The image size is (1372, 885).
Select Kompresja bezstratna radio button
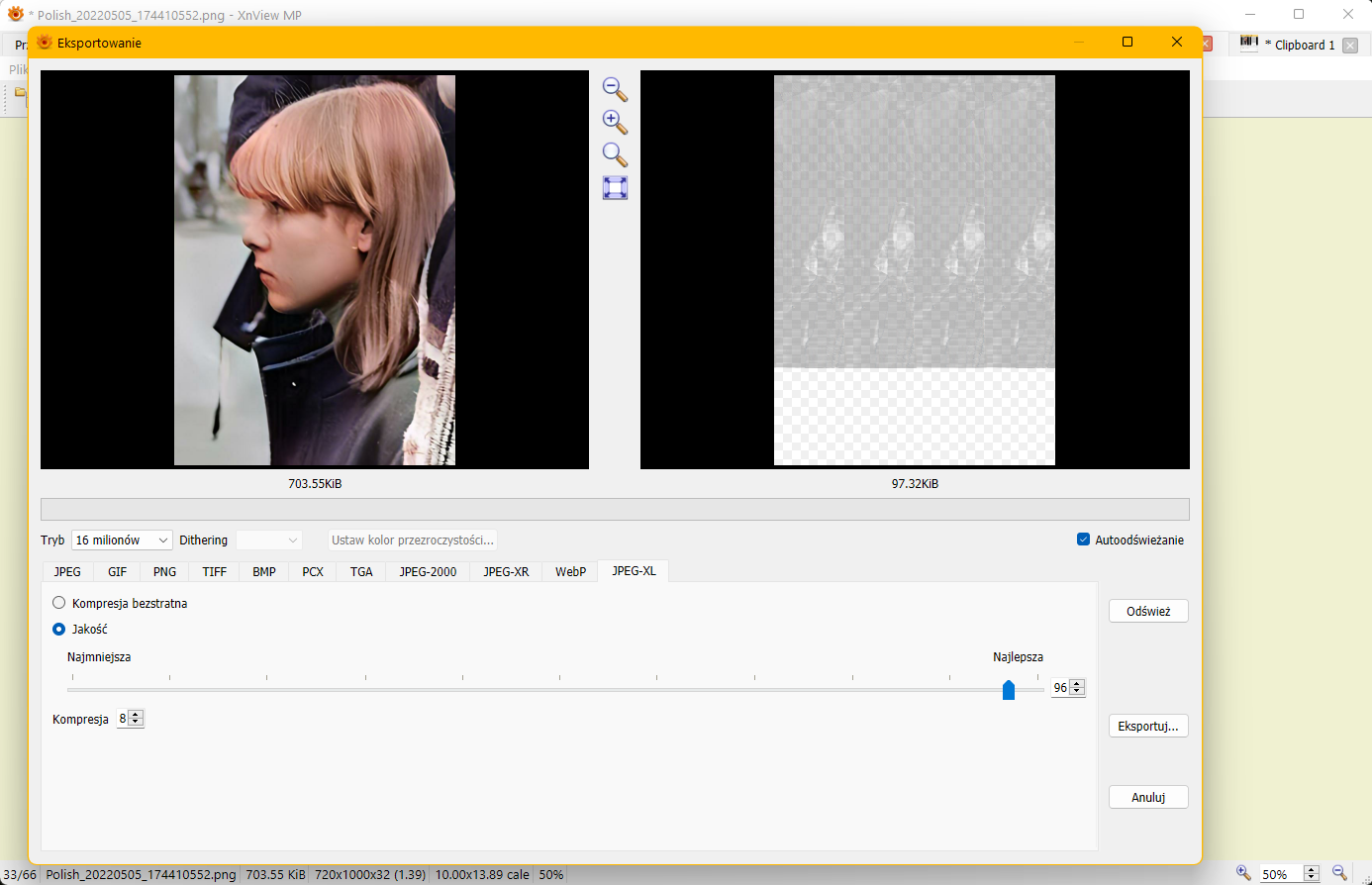point(59,603)
